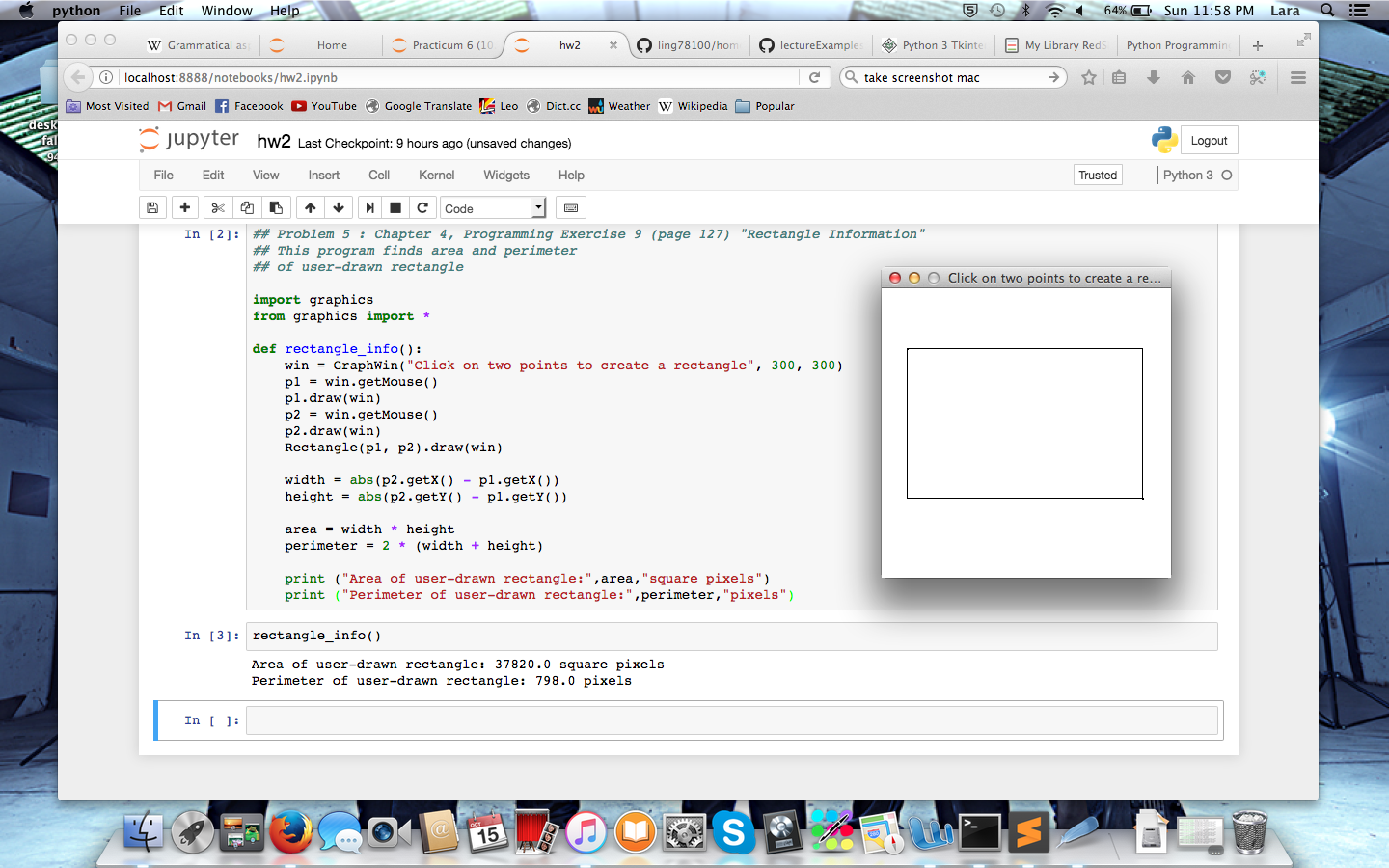Open the Jupyter Edit menu
The image size is (1389, 868).
(213, 175)
